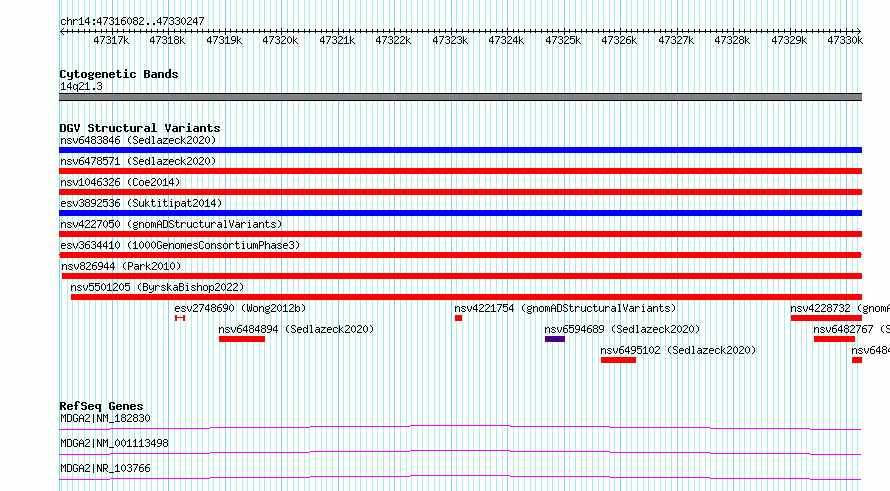Select the RefSeq Genes track title
This screenshot has width=890, height=491.
(101, 406)
